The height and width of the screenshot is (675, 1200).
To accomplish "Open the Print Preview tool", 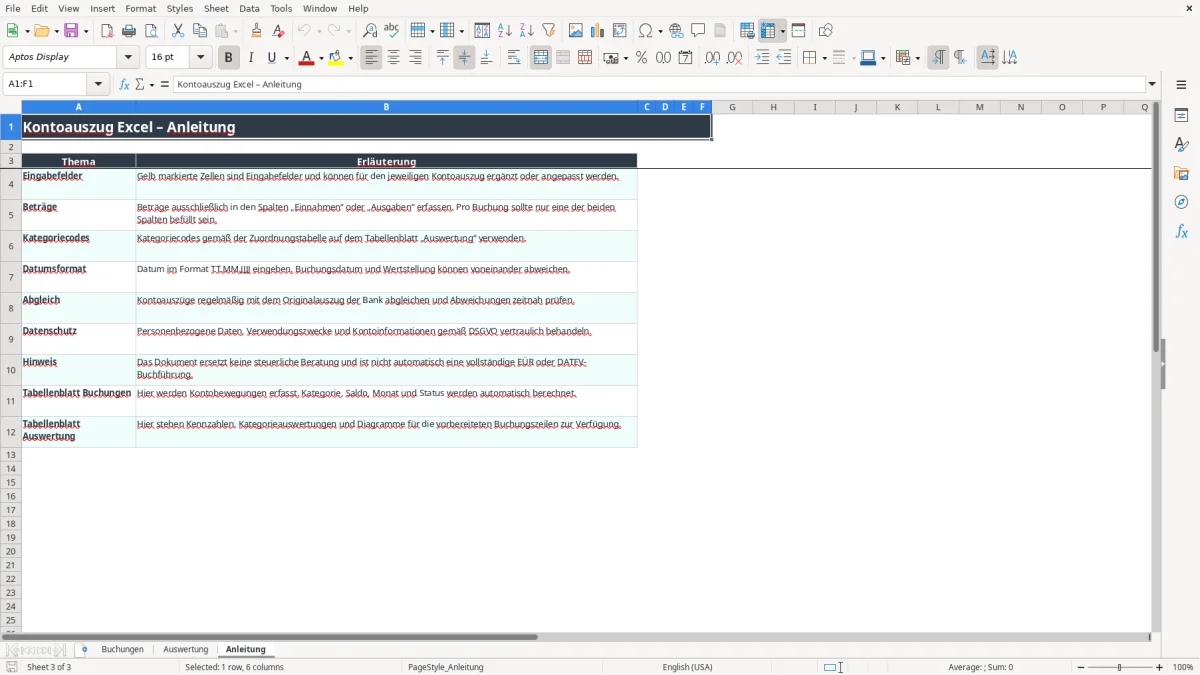I will click(150, 31).
